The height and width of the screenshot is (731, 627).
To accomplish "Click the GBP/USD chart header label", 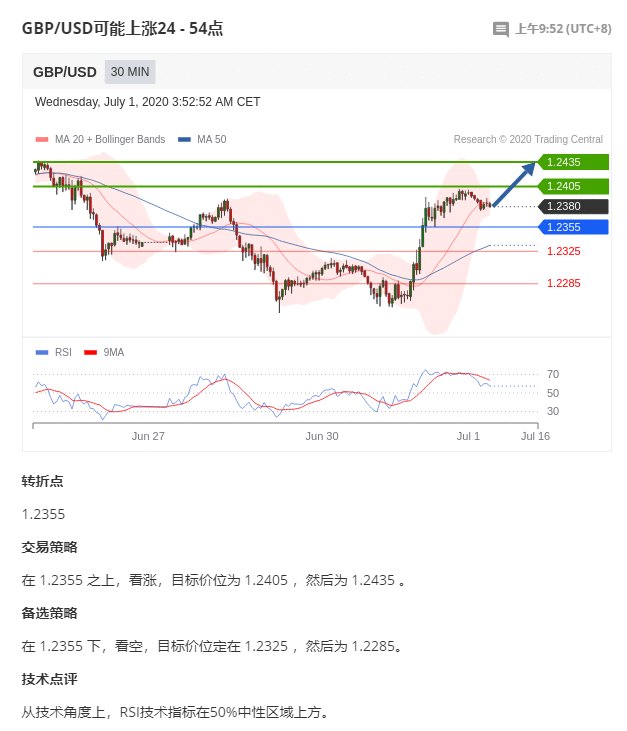I will point(65,72).
